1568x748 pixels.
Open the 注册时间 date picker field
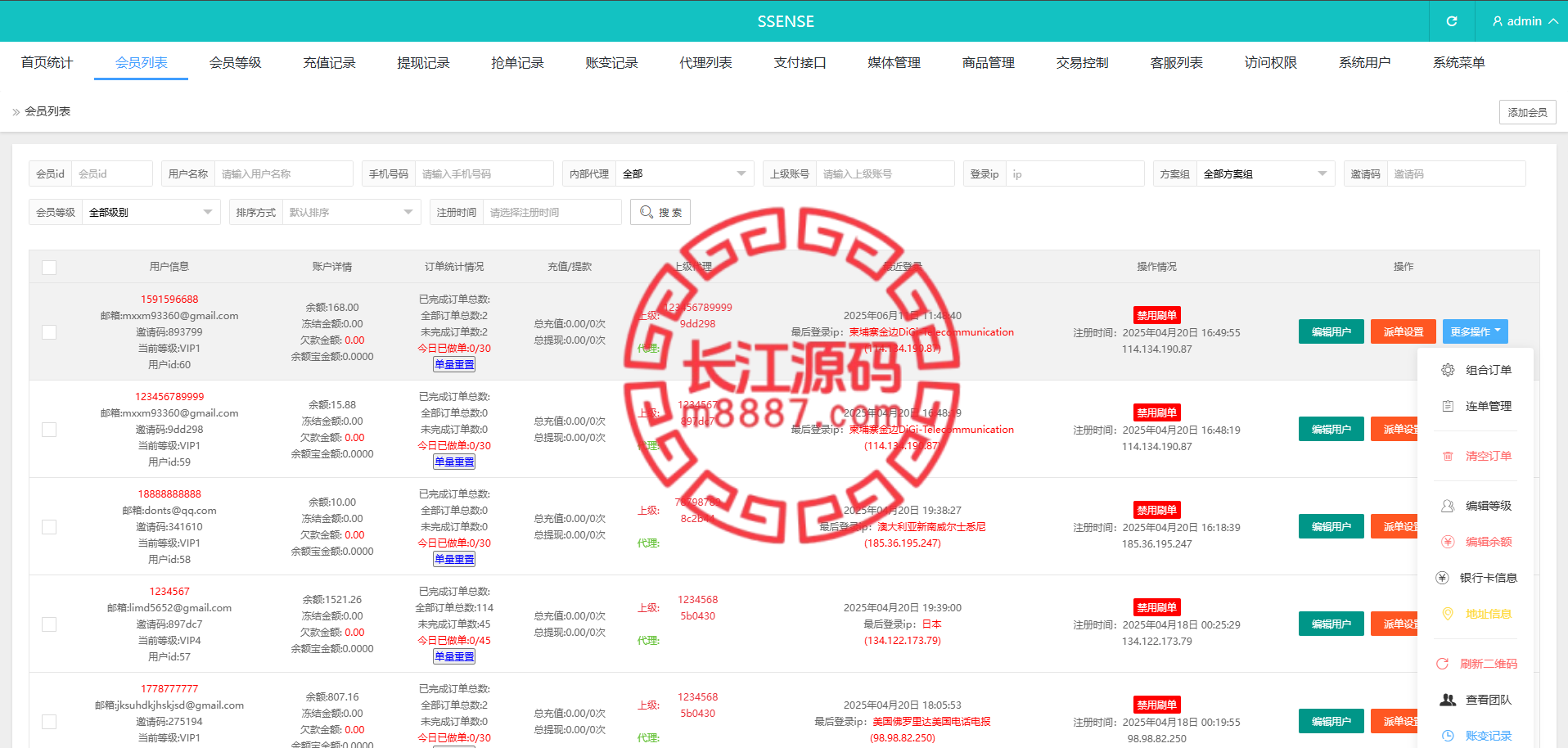tap(552, 212)
